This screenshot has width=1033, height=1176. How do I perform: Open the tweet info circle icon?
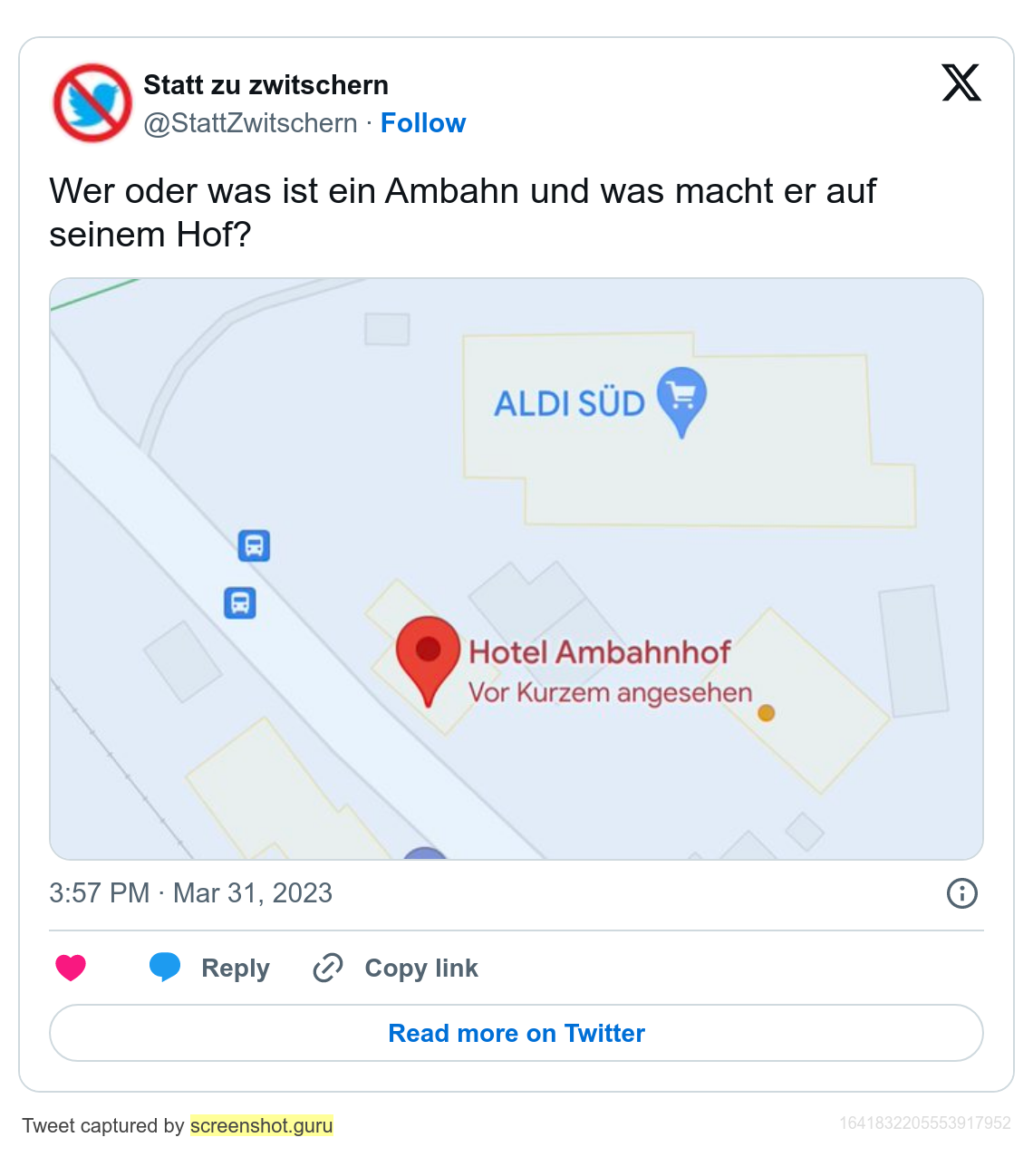(x=961, y=893)
